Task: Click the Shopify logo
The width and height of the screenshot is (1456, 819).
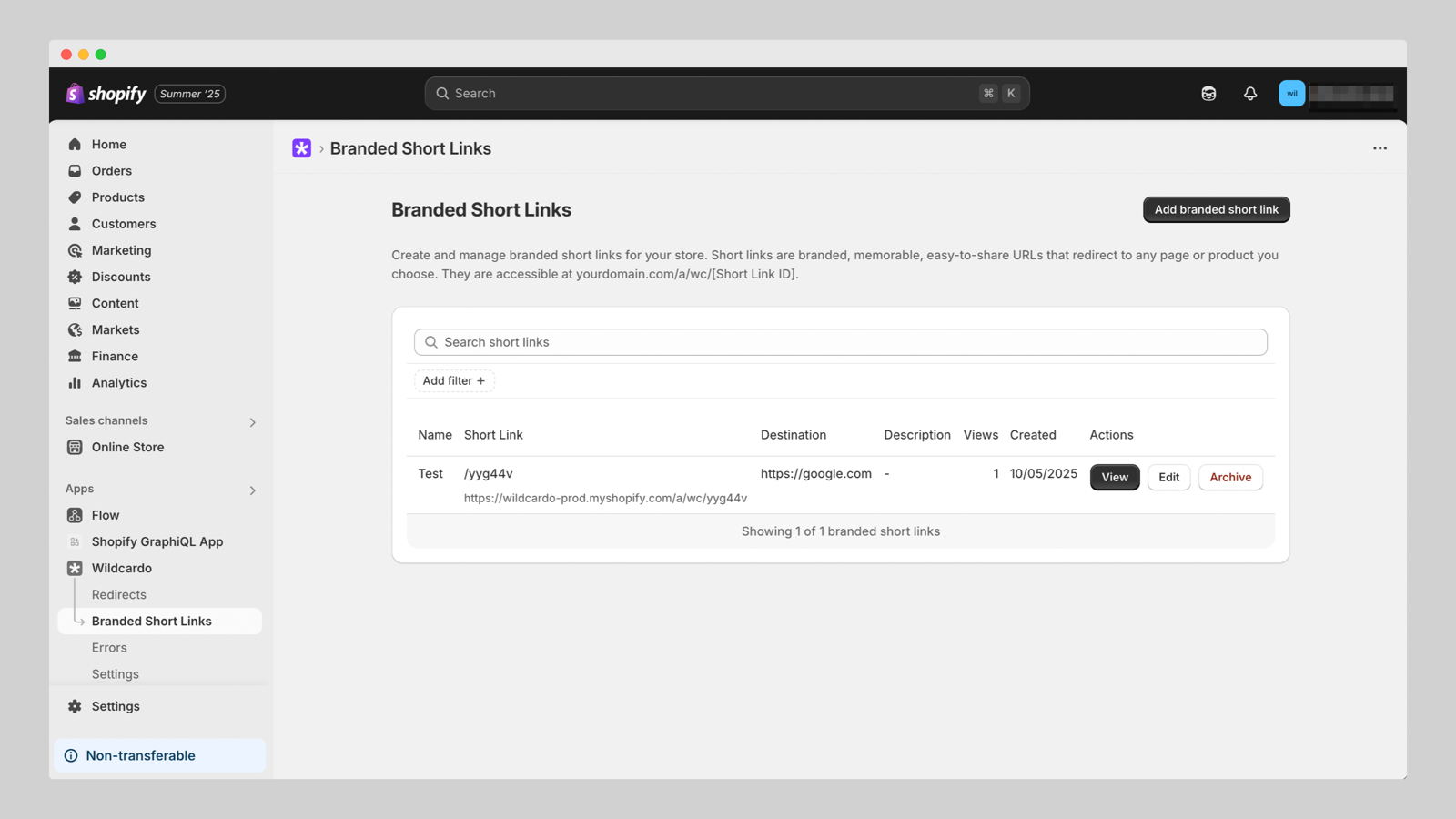Action: (x=106, y=94)
